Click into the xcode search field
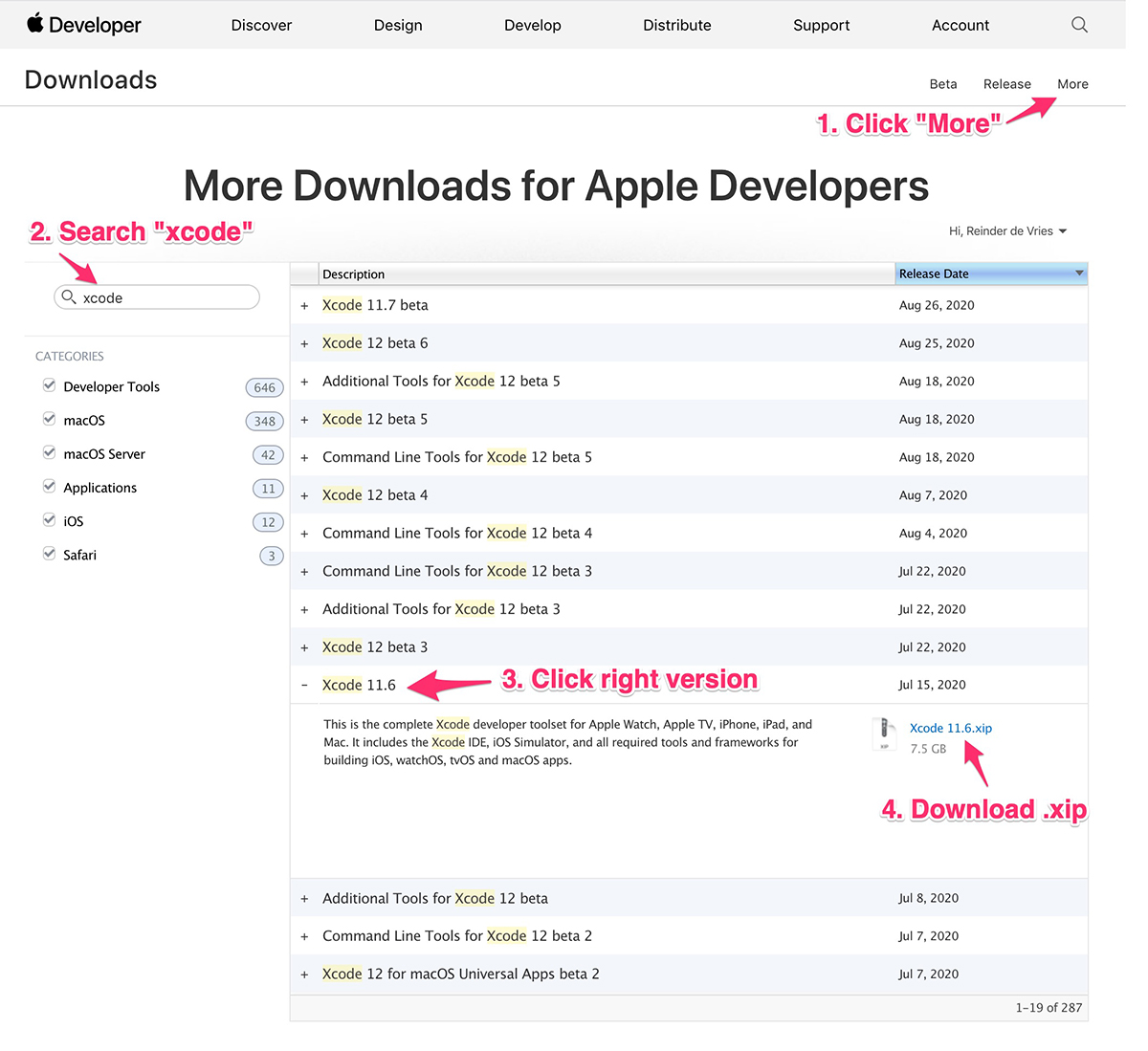The image size is (1148, 1051). click(x=157, y=297)
